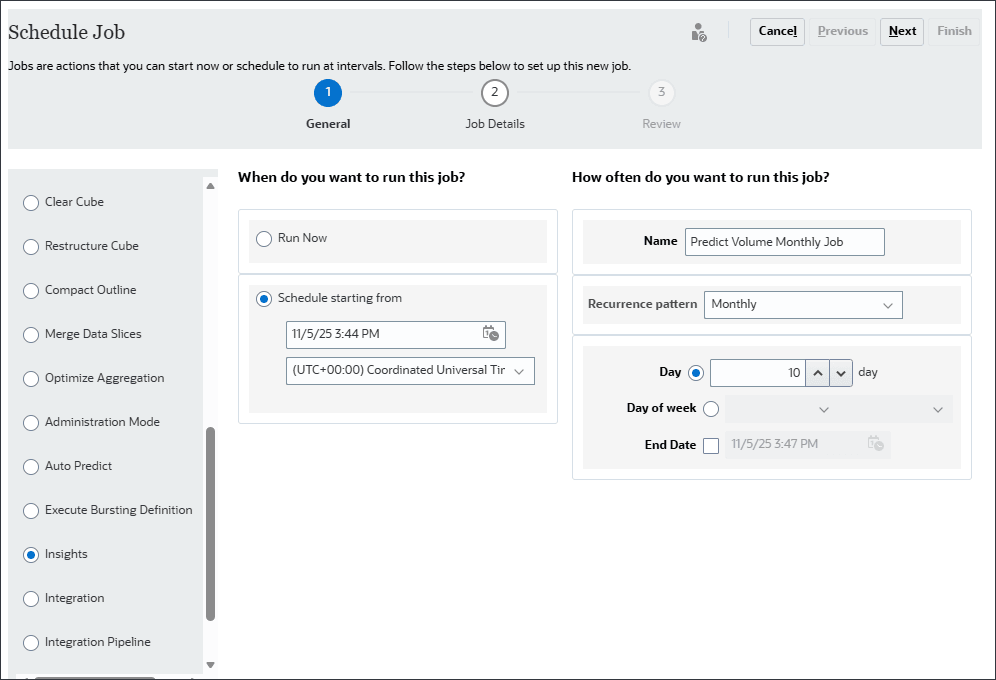Click the Next button
The image size is (996, 680).
[x=902, y=32]
